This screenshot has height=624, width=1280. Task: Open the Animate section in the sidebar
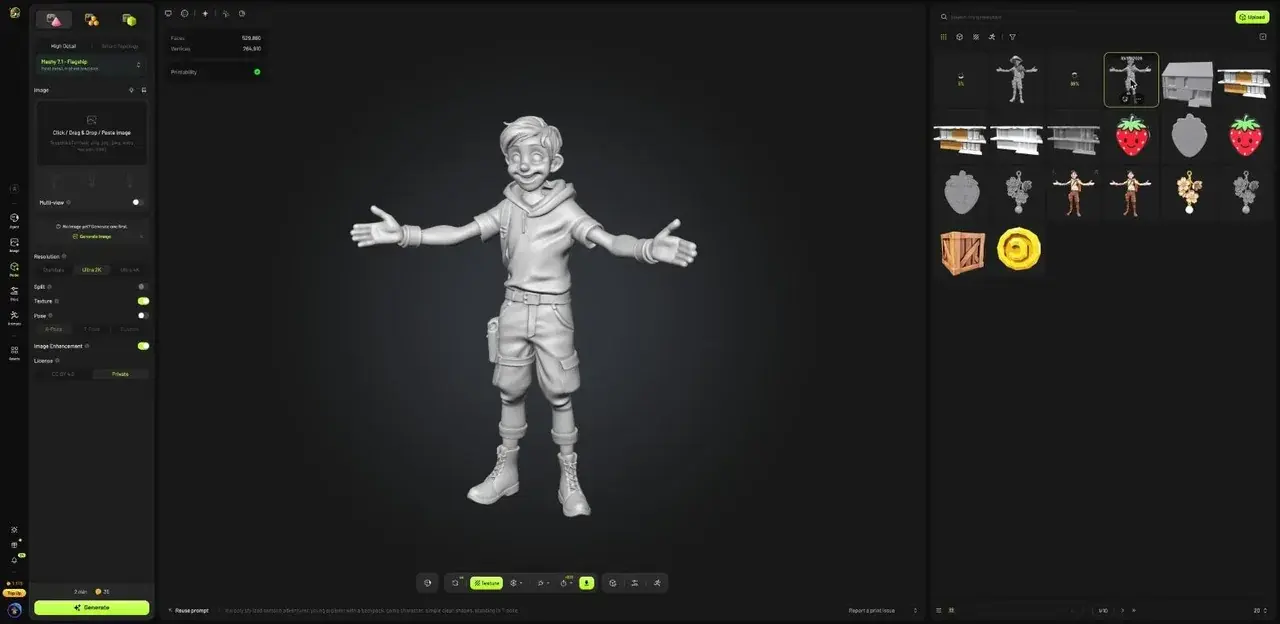click(x=14, y=317)
